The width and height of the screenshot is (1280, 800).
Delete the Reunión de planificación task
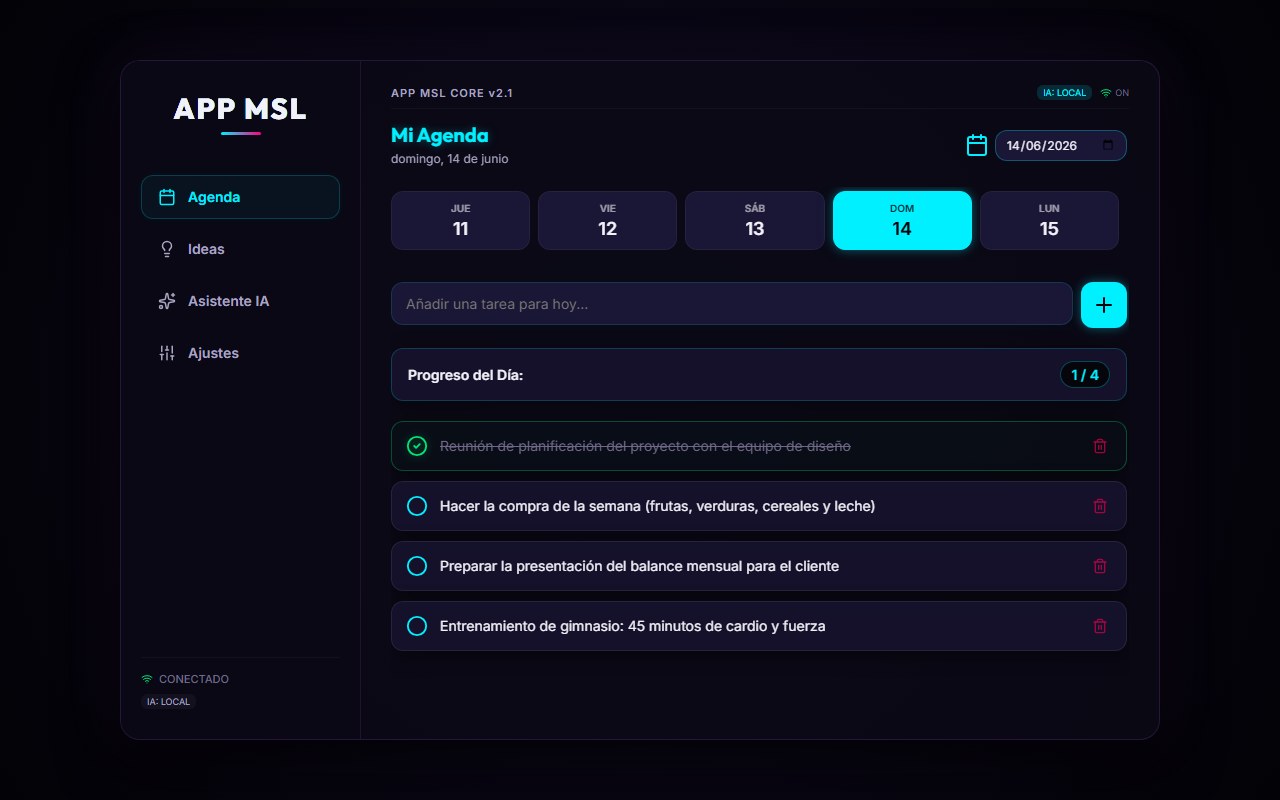pyautogui.click(x=1100, y=446)
